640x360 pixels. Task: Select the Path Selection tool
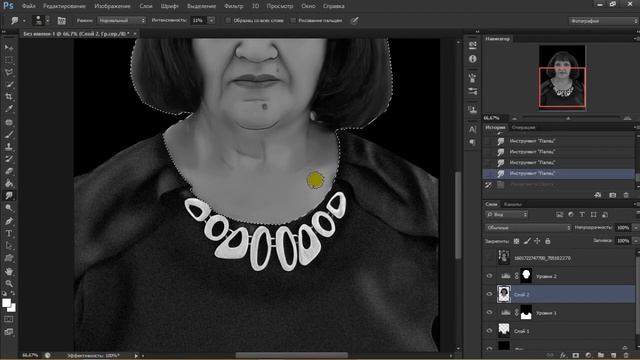click(x=9, y=246)
